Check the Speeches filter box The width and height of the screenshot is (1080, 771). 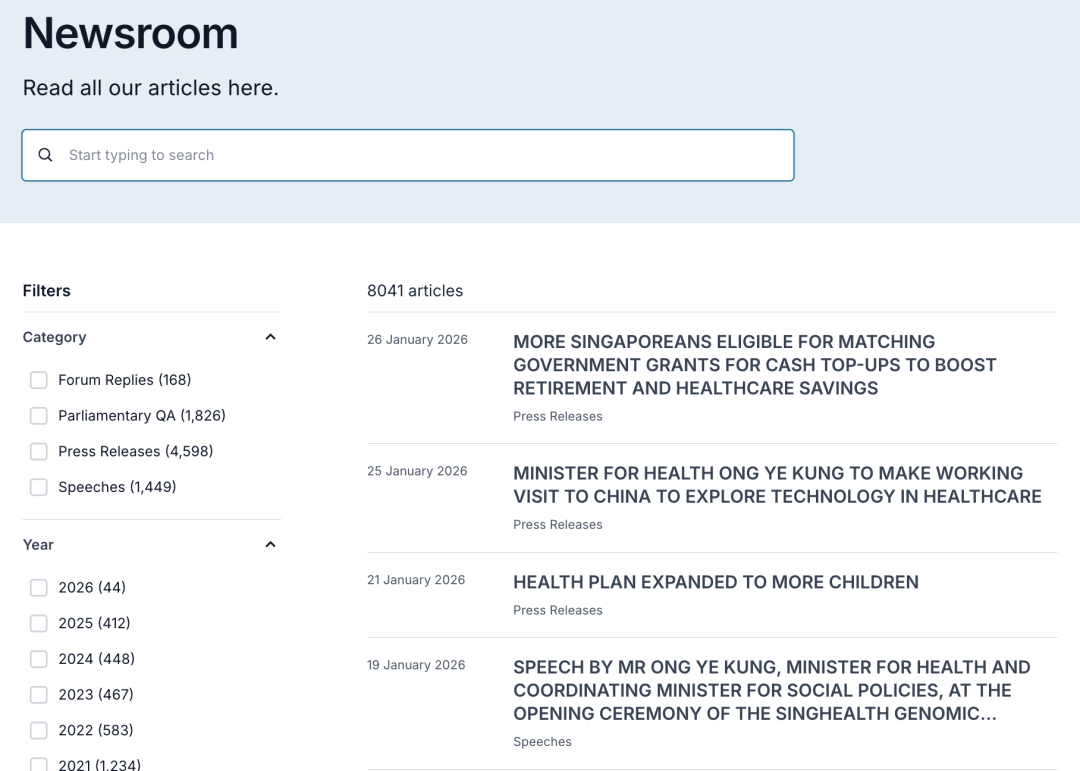pyautogui.click(x=39, y=488)
